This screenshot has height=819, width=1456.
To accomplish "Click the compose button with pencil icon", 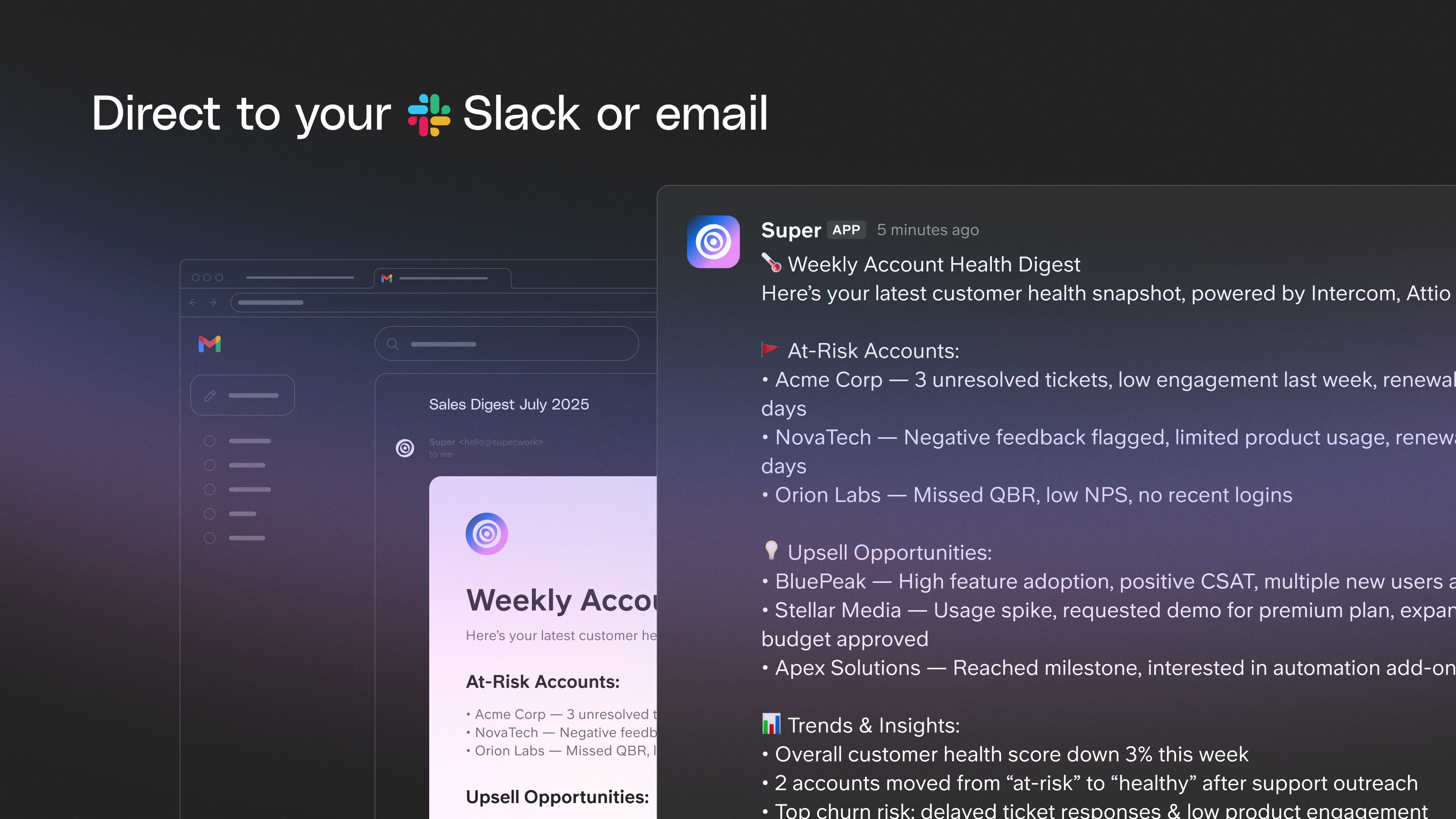I will coord(243,395).
